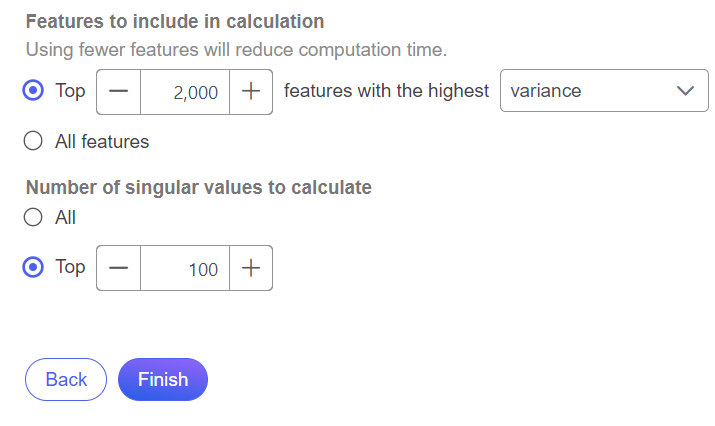Click the chevron arrow of the variance dropdown
715x426 pixels.
coord(685,91)
